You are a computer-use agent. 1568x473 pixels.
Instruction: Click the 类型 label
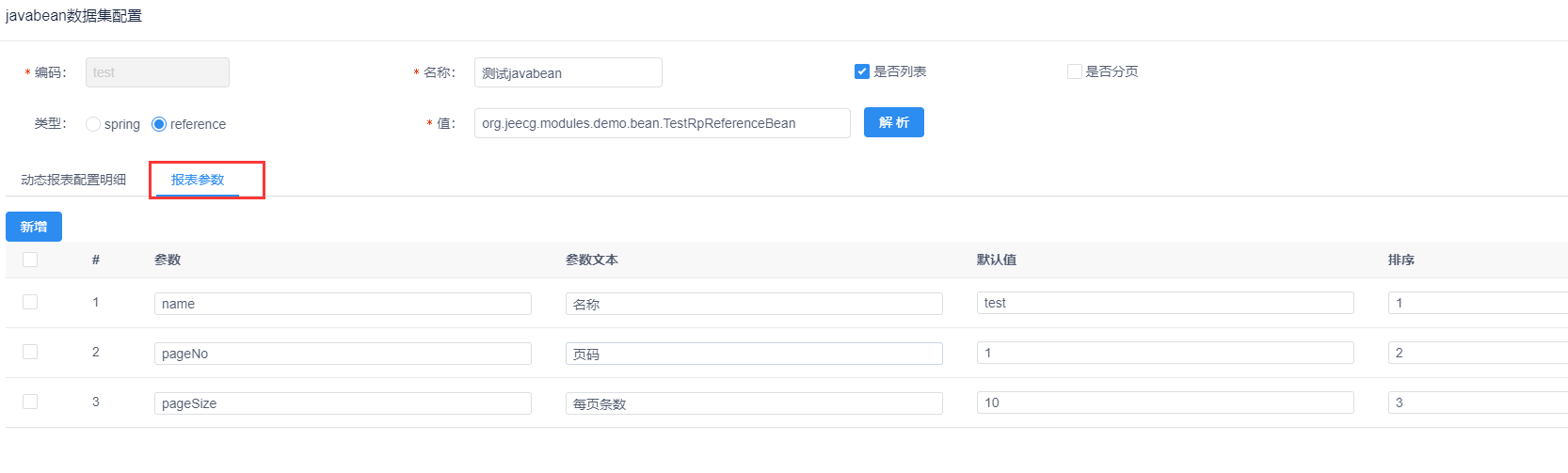pyautogui.click(x=51, y=123)
